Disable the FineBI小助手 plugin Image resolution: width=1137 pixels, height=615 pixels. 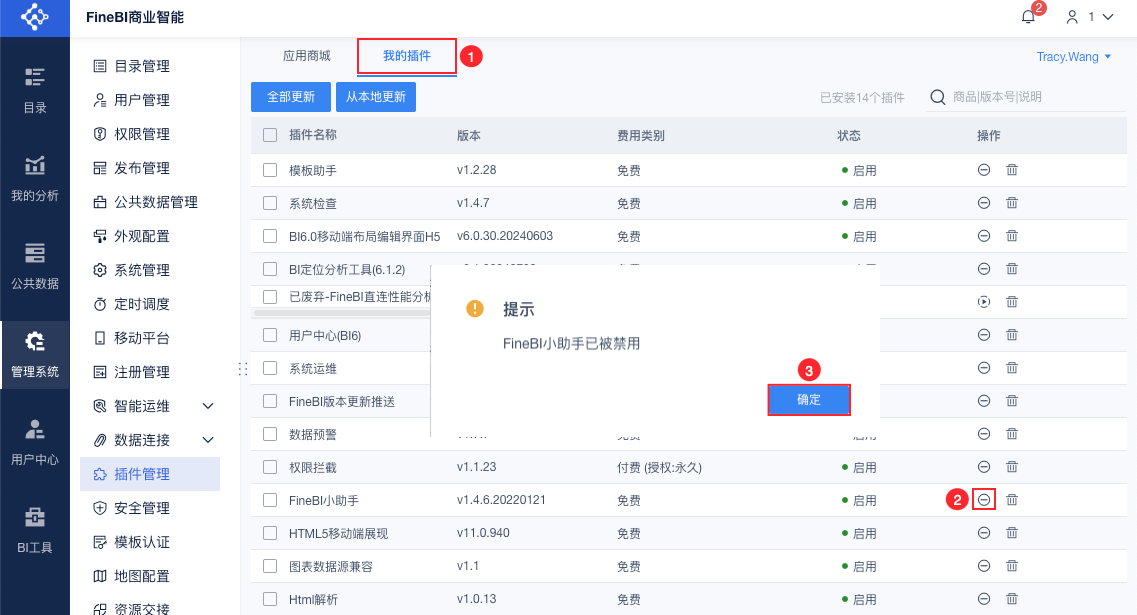[984, 499]
